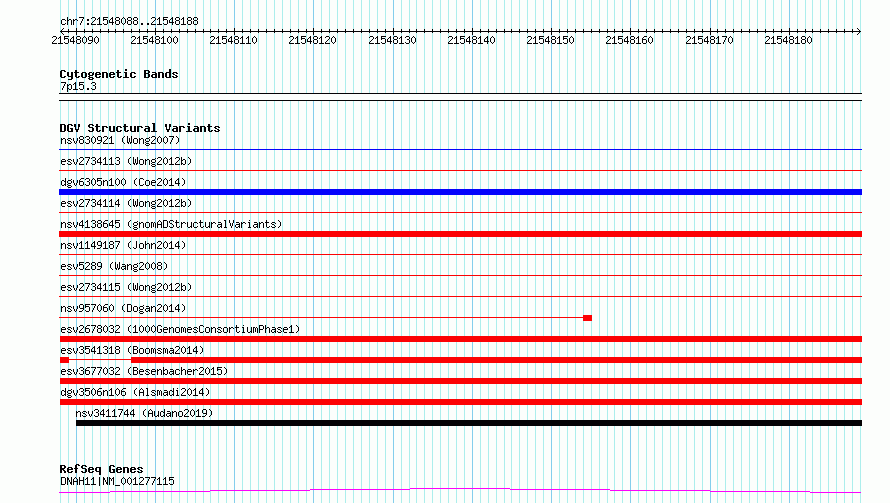Click the red dgv3506n106 variant bar

(x=460, y=402)
